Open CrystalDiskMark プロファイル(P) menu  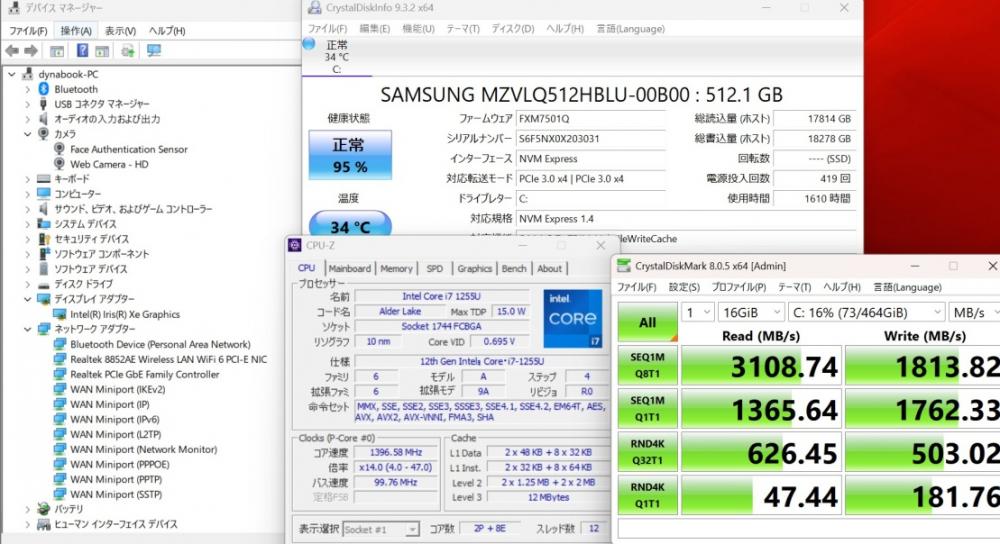click(x=739, y=287)
